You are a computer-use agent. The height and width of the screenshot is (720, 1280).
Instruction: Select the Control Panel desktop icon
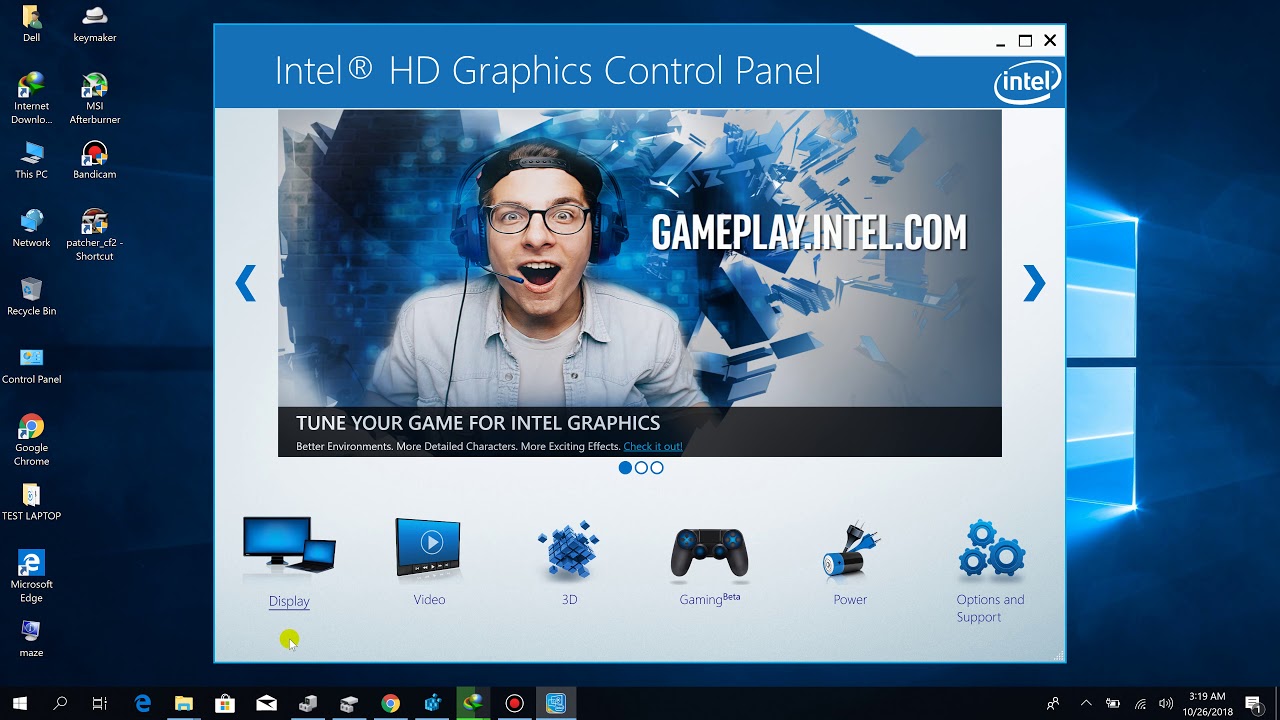pos(31,365)
